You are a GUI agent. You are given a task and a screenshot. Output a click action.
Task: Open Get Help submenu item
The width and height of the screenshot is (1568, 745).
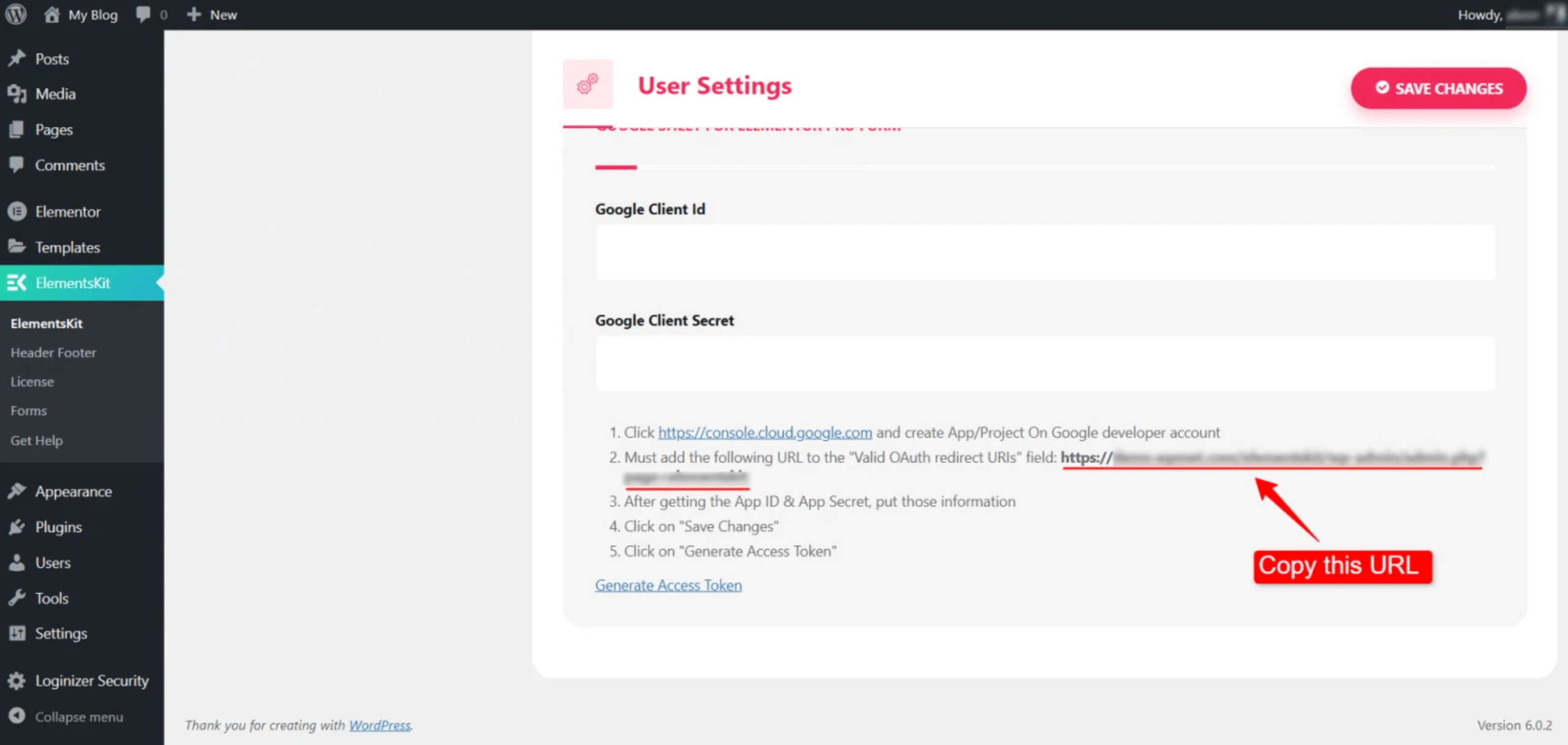click(36, 441)
